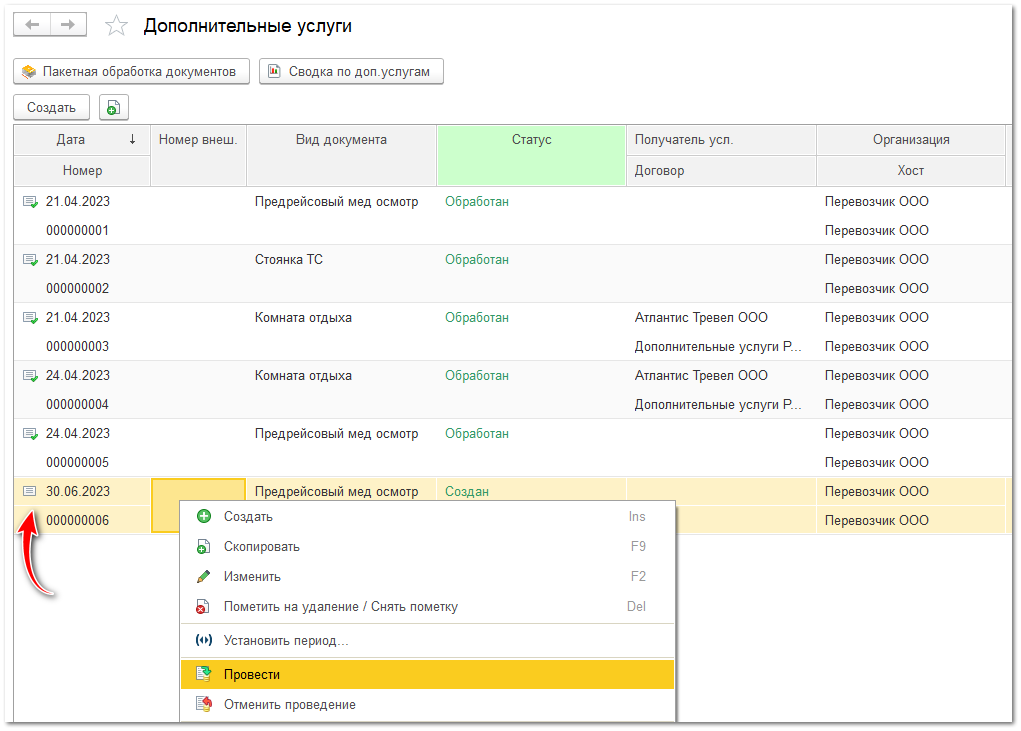Open Пакетная обработка документов
This screenshot has height=731, width=1021.
[131, 72]
